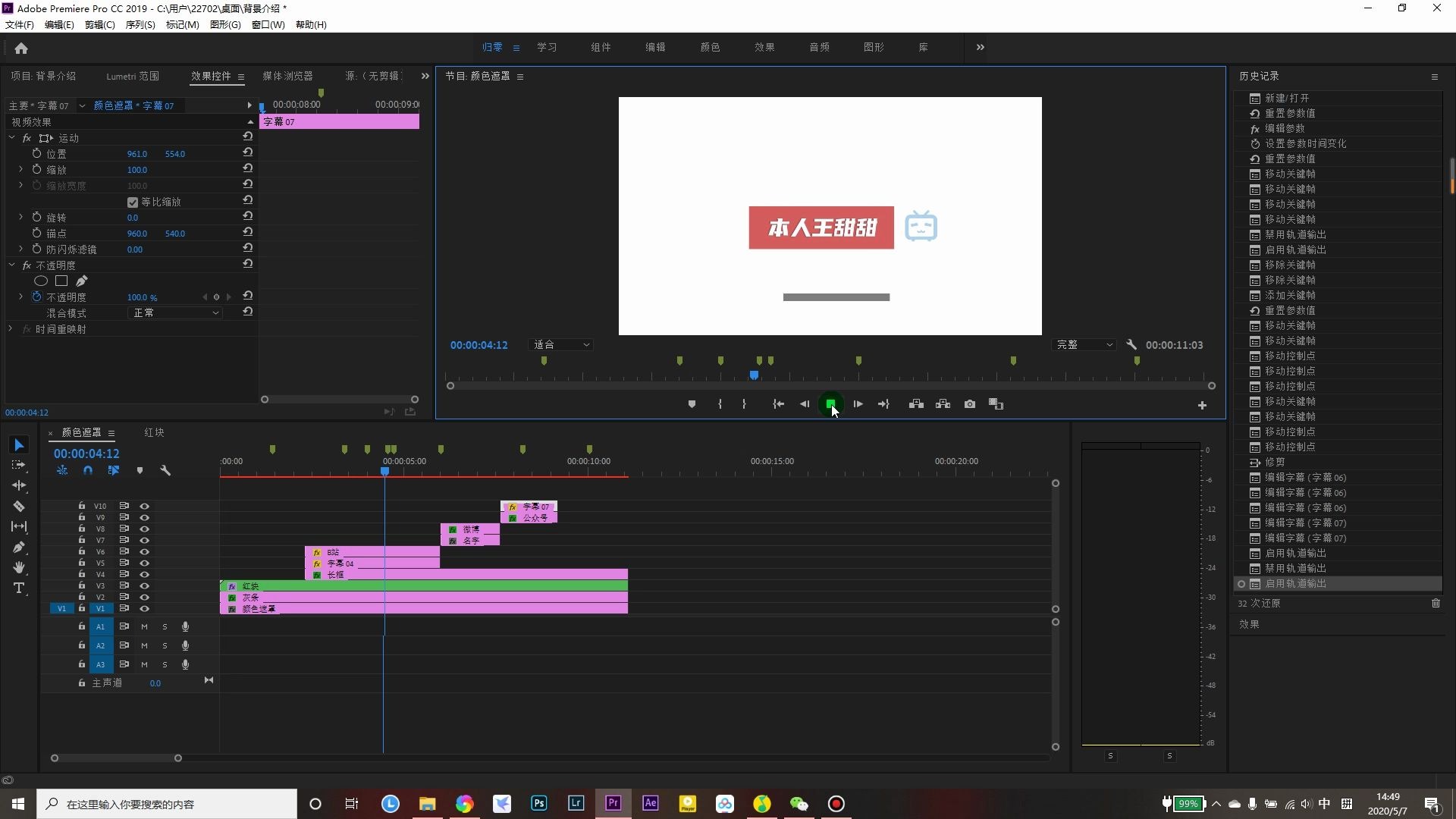
Task: Select the Pen tool in the toolbox
Action: 19,548
